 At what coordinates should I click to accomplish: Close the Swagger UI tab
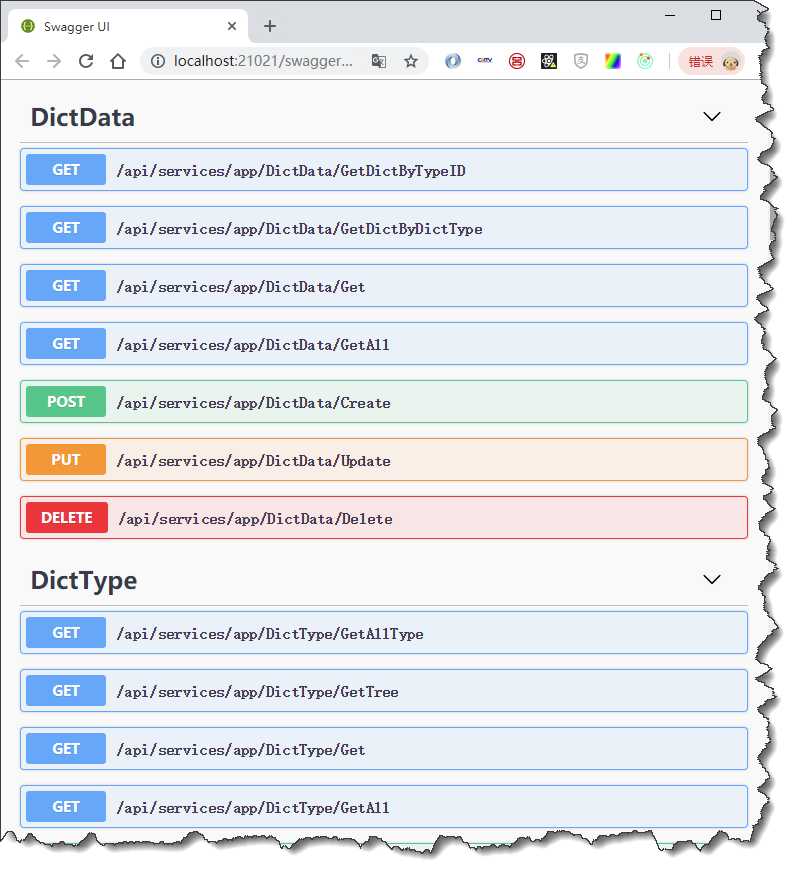(x=232, y=26)
